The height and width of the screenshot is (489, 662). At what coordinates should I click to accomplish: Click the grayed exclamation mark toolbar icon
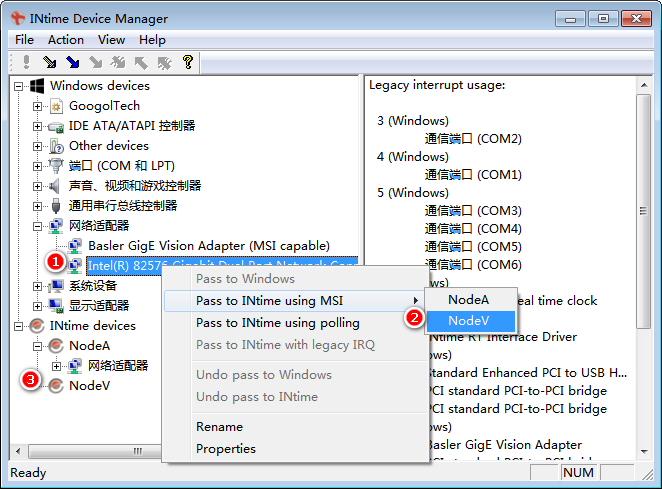27,62
